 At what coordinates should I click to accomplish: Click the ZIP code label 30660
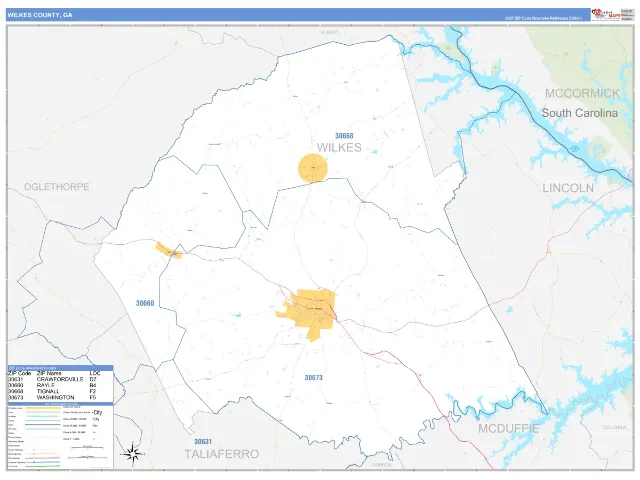click(x=145, y=303)
